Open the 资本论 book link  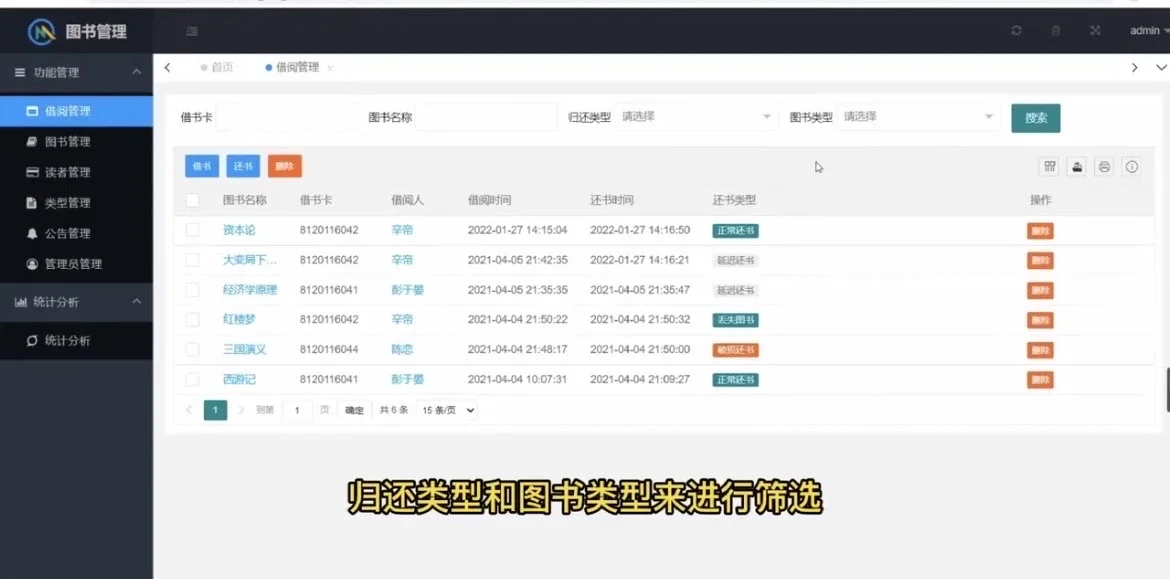237,229
